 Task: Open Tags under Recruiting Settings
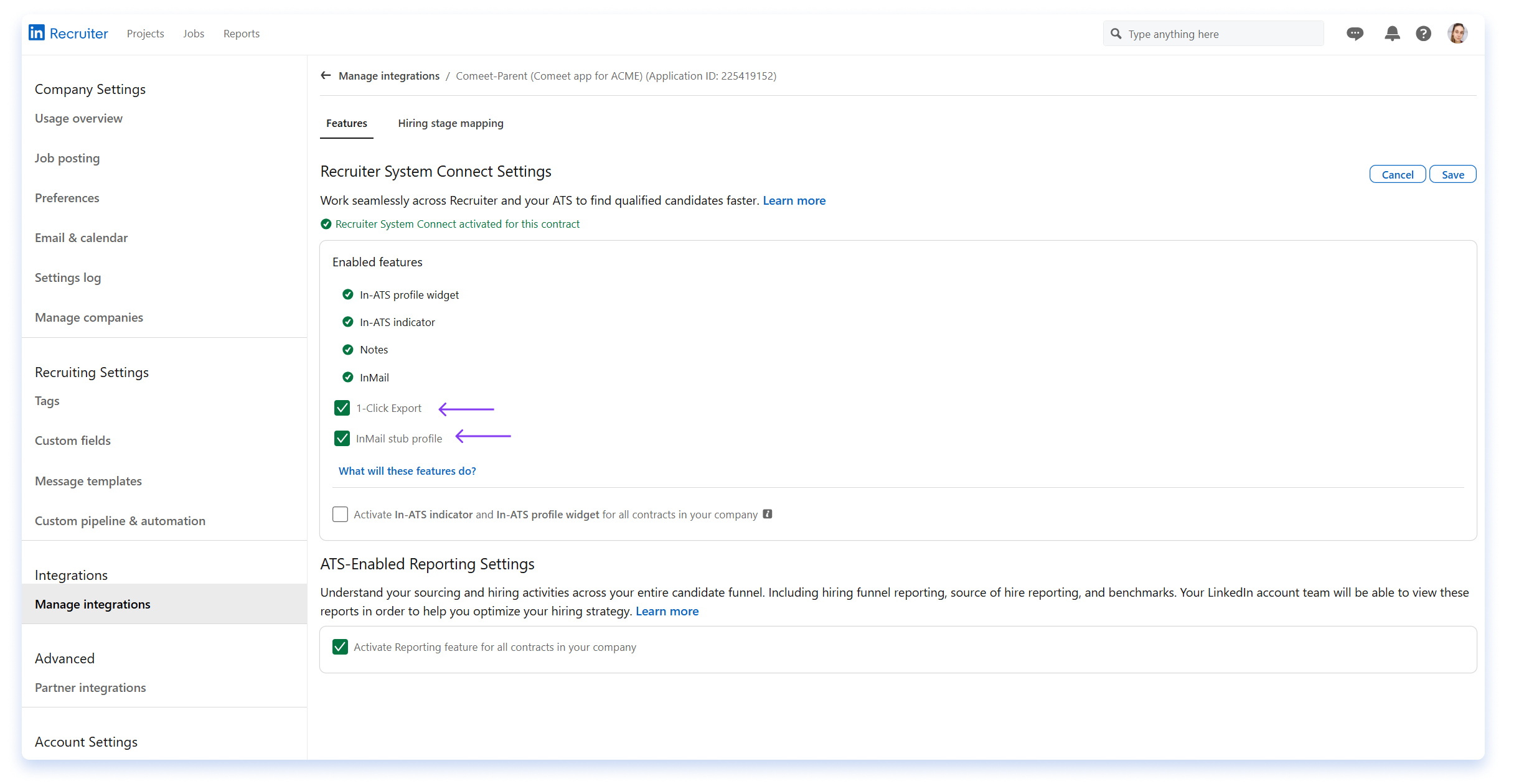[x=47, y=401]
